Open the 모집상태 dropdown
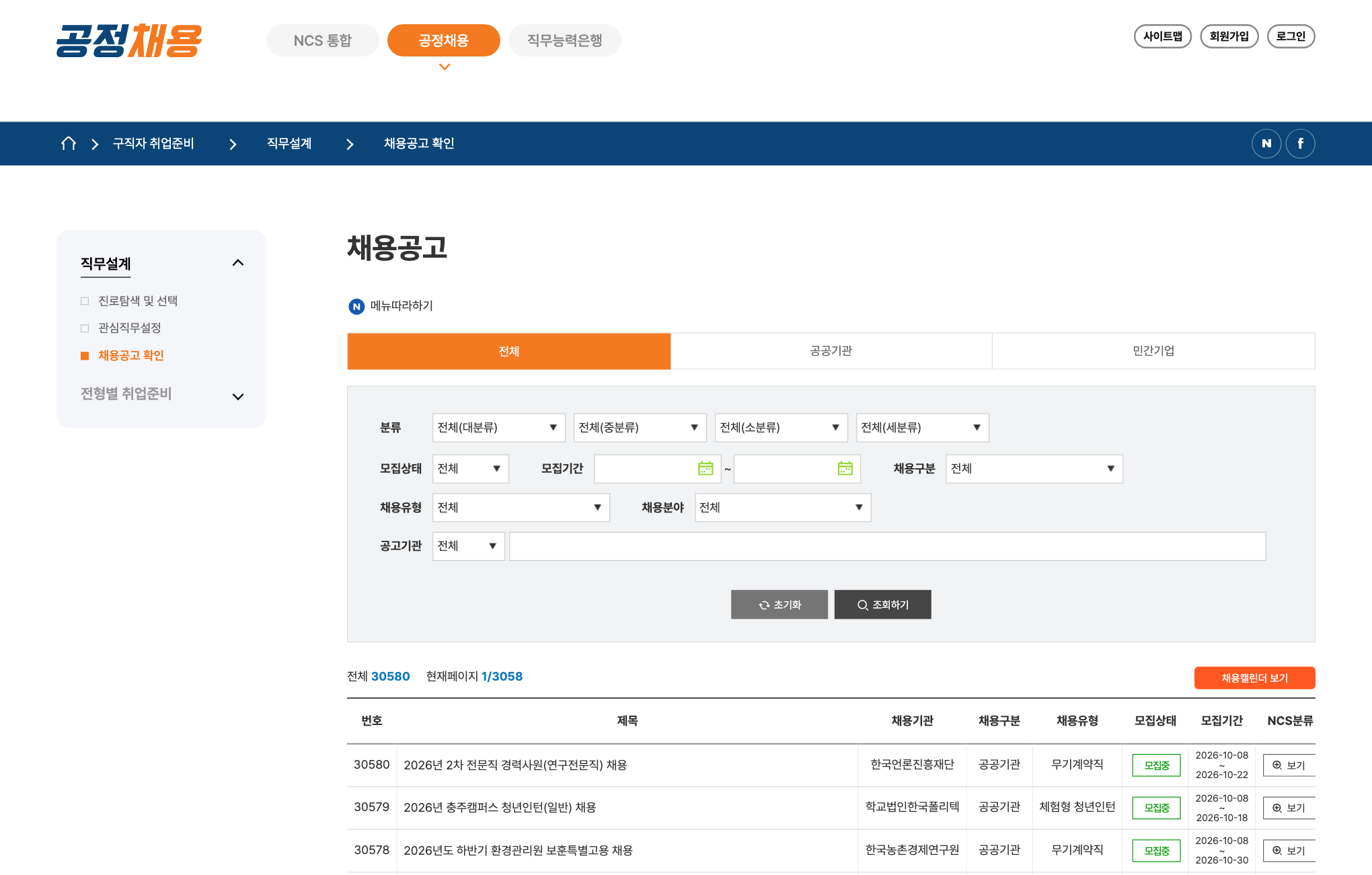This screenshot has width=1372, height=875. (470, 469)
